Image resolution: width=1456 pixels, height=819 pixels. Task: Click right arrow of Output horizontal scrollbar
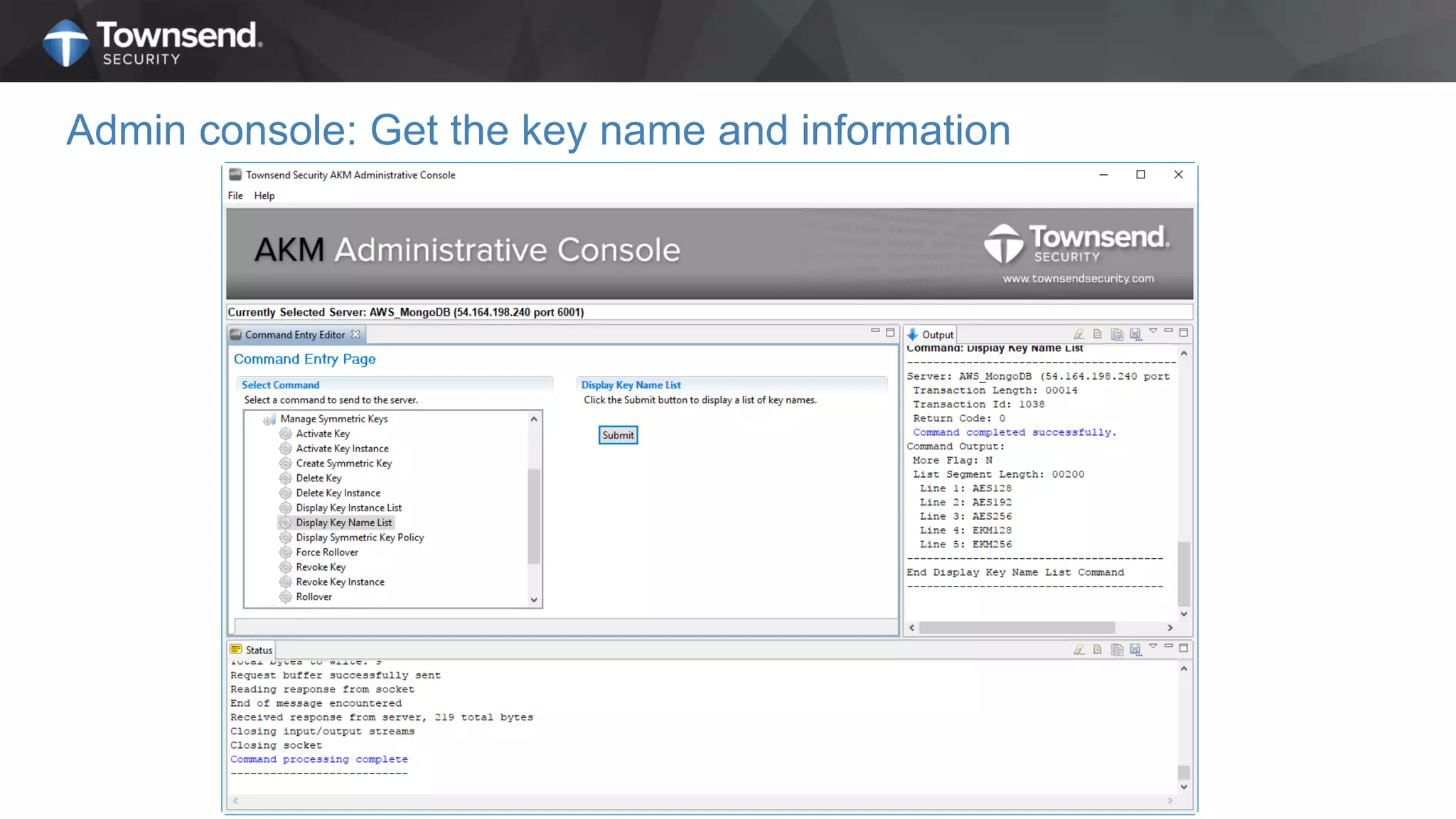tap(1170, 628)
